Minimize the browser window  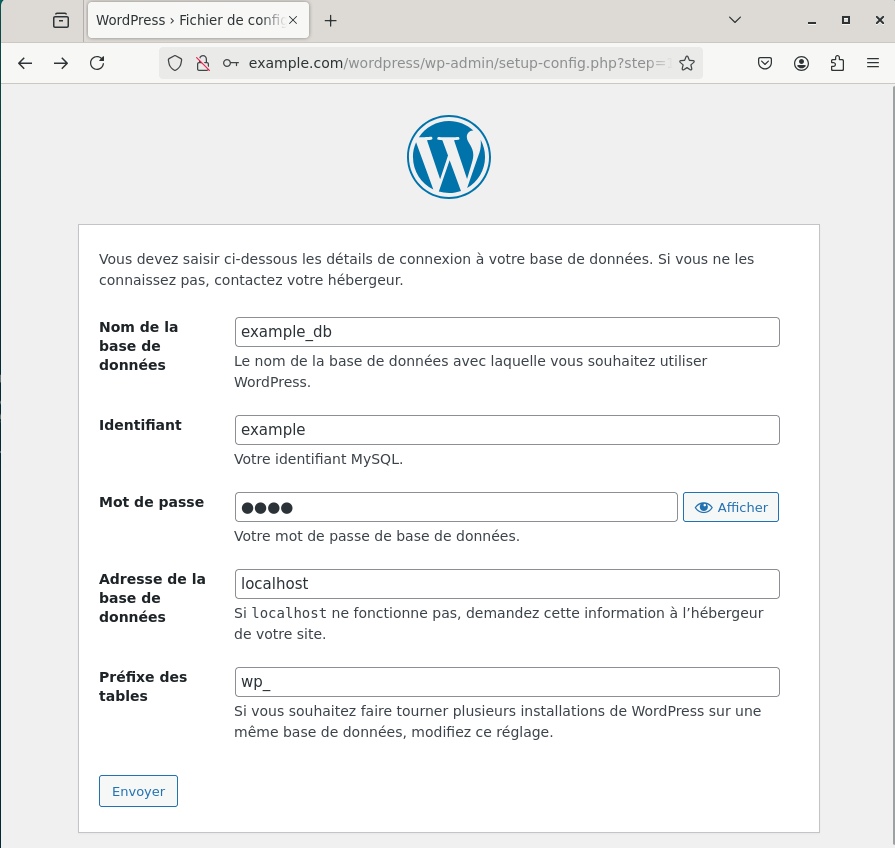[812, 21]
